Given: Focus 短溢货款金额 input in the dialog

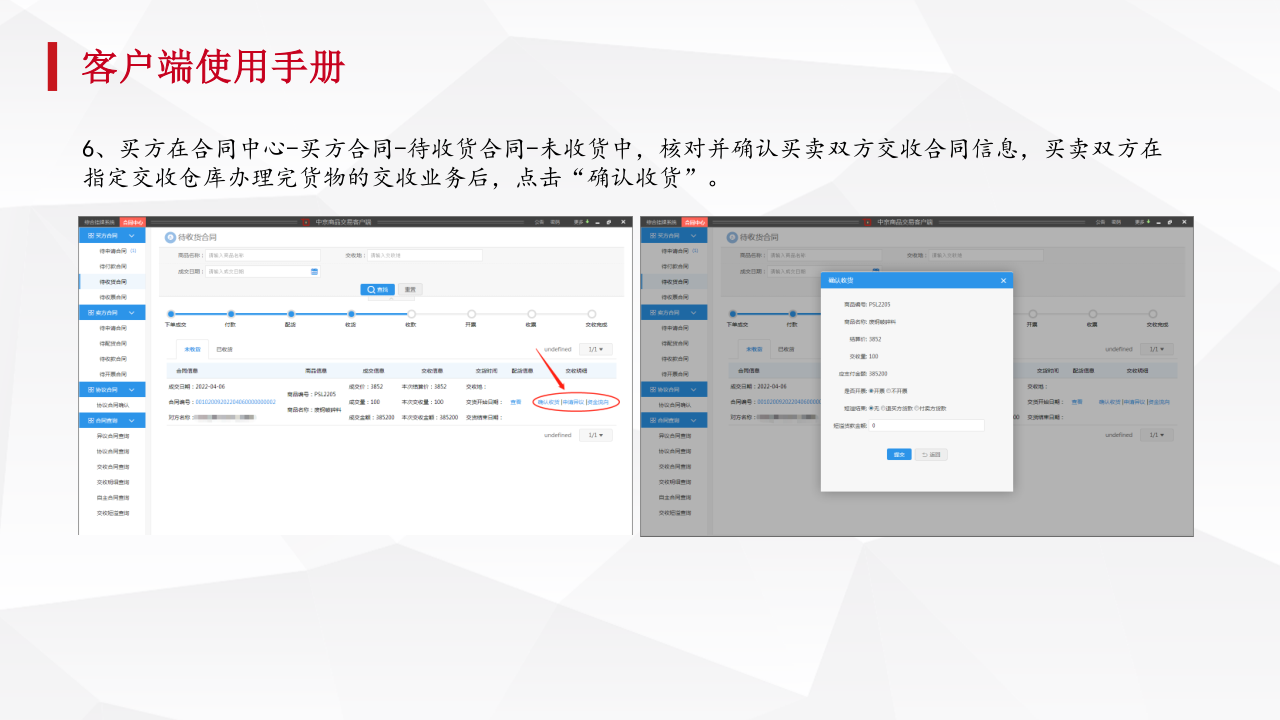Looking at the screenshot, I should coord(927,425).
